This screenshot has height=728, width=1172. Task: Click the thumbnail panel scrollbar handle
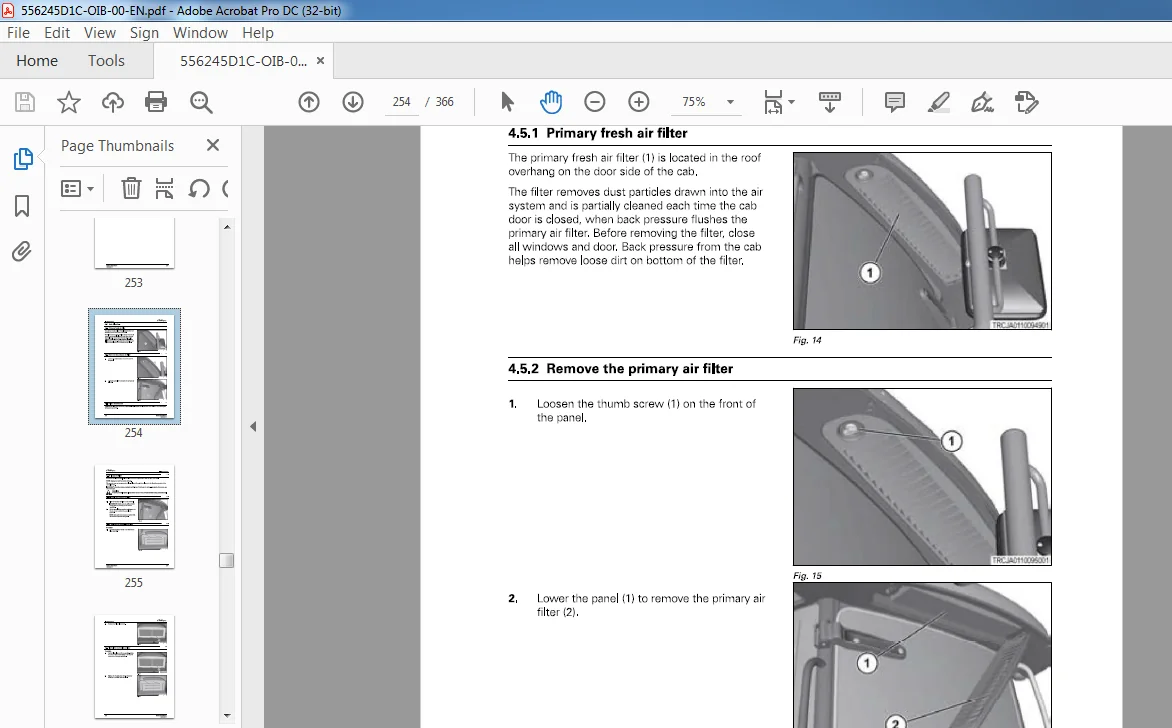tap(226, 561)
